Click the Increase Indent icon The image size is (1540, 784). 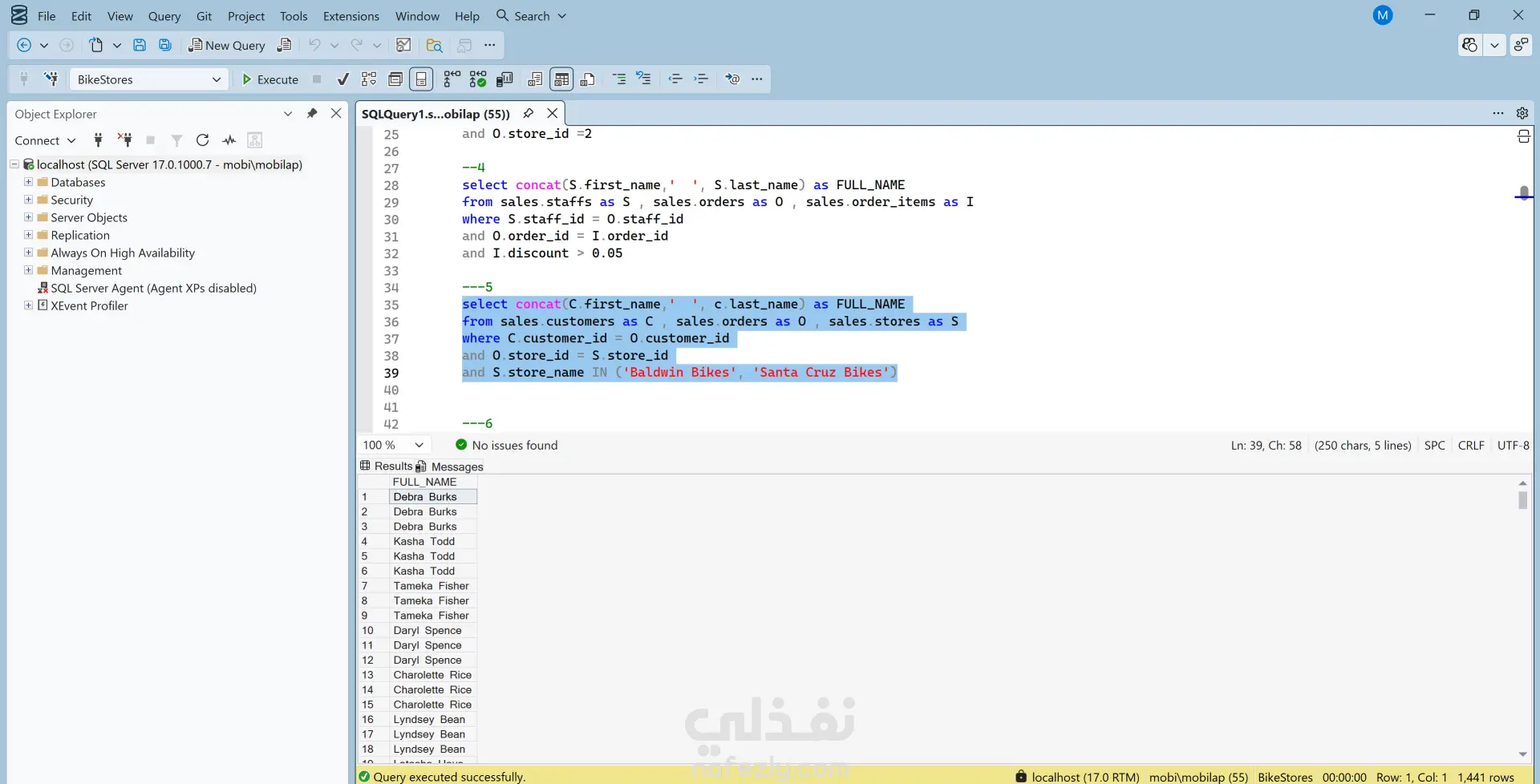[701, 79]
